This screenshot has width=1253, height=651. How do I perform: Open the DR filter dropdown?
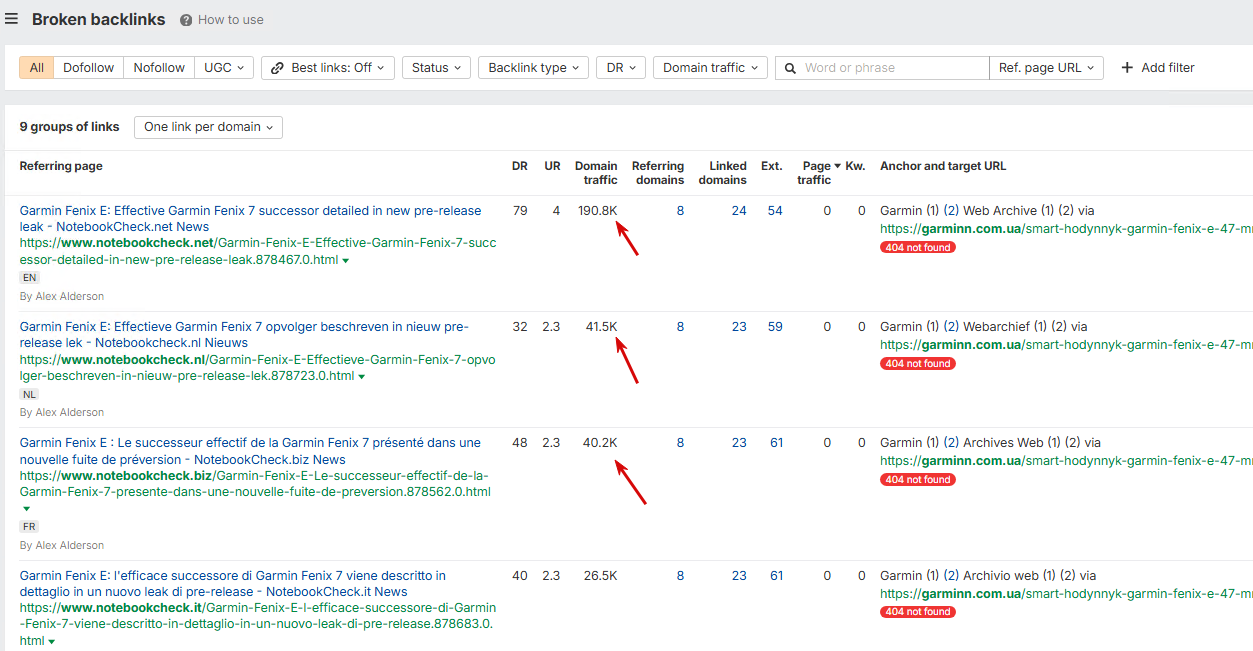click(x=620, y=68)
